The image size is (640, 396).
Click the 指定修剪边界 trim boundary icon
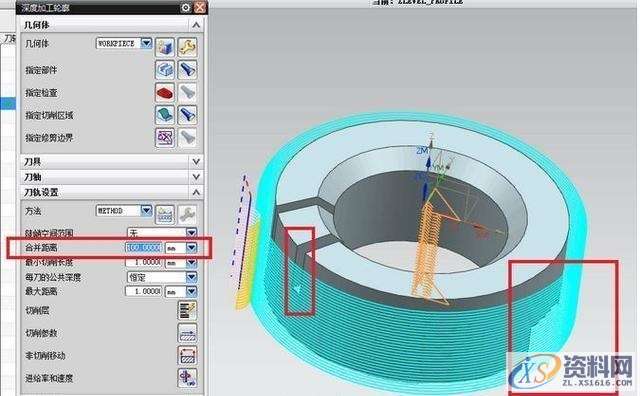tap(165, 138)
